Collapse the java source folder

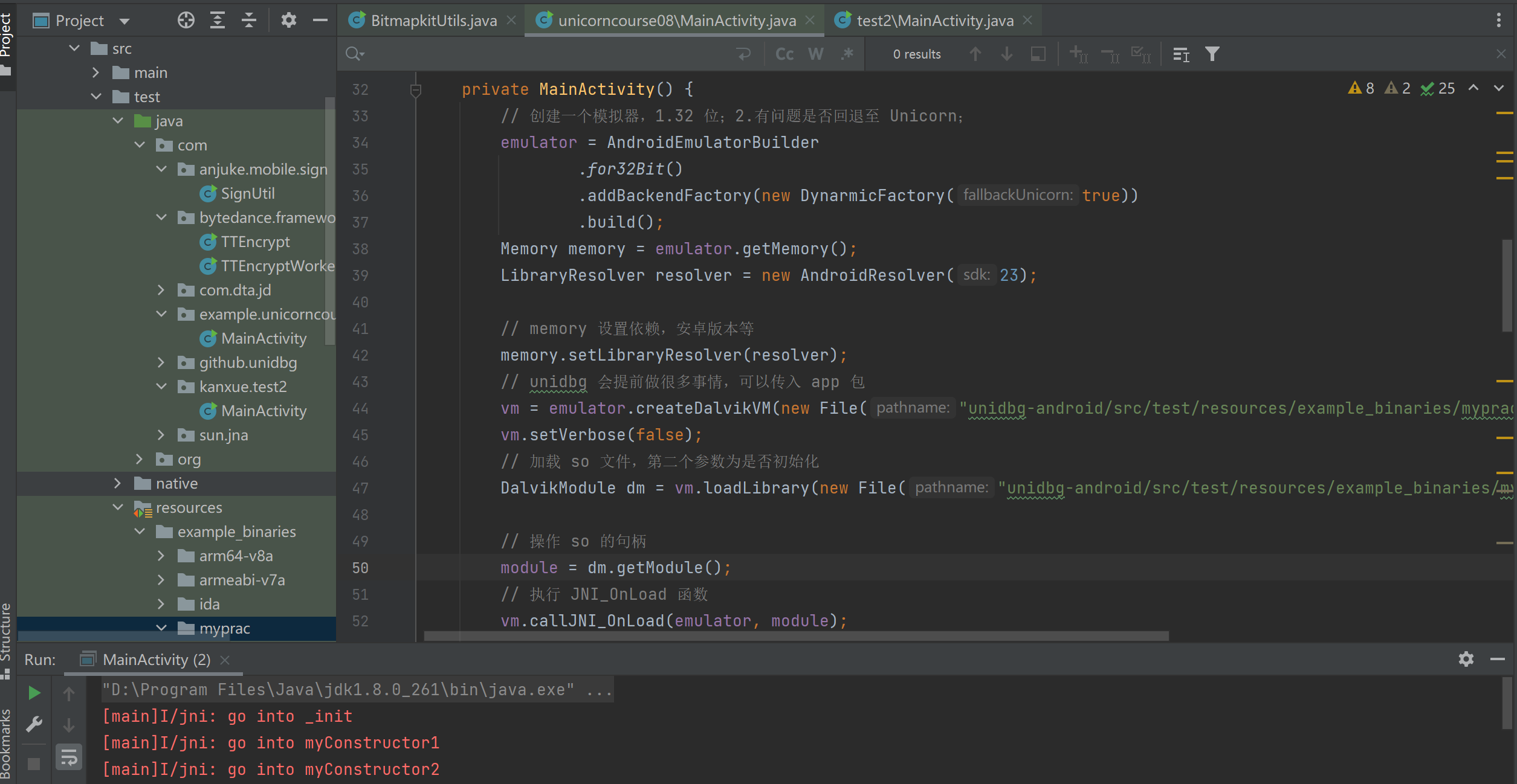tap(118, 121)
